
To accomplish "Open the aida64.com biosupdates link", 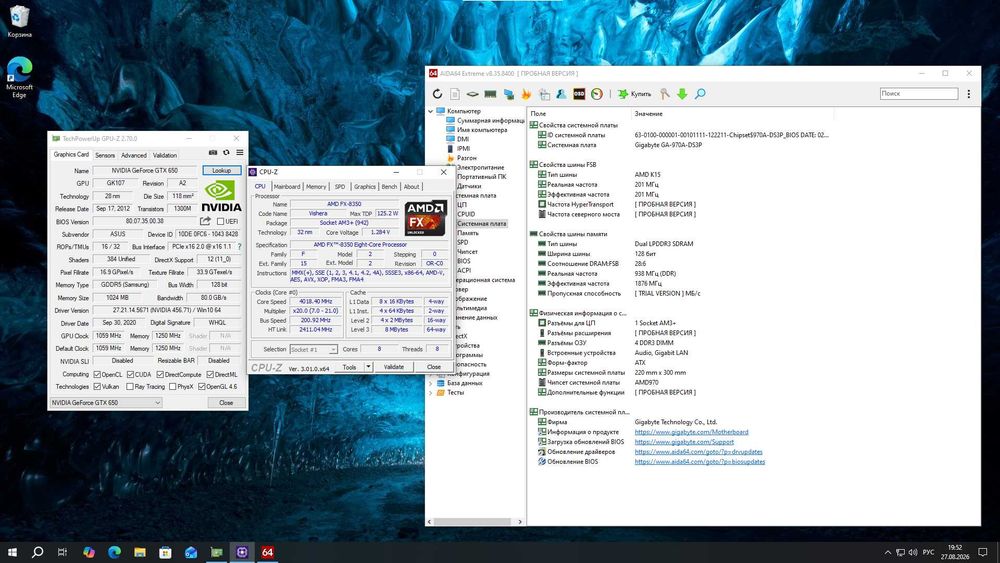I will (700, 461).
